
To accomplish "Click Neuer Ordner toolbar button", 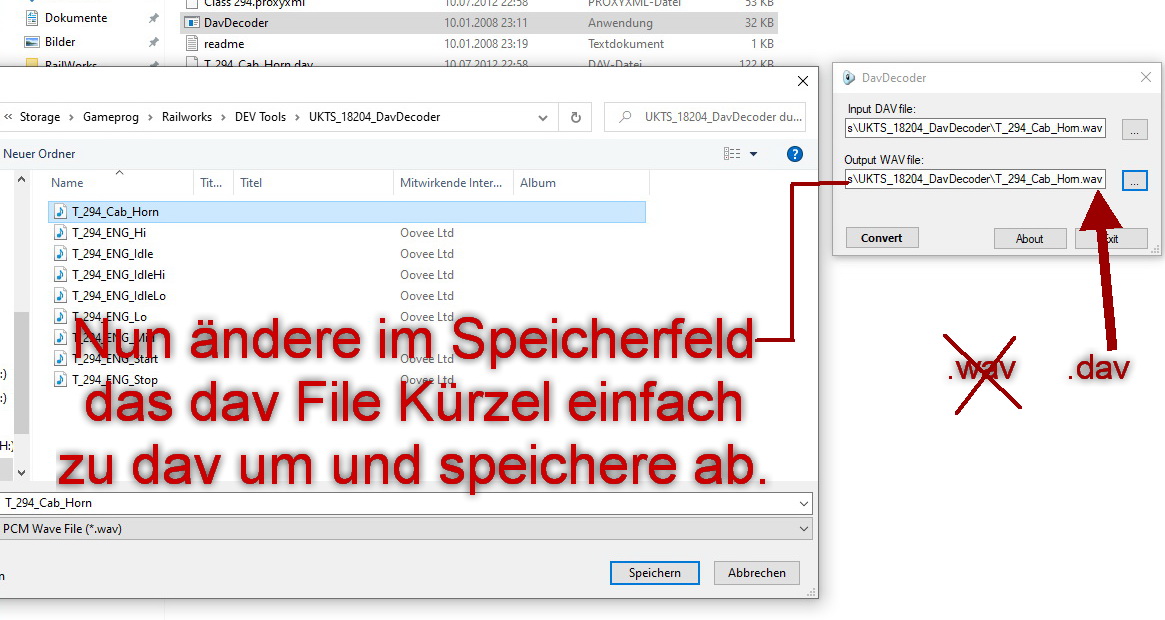I will click(39, 154).
